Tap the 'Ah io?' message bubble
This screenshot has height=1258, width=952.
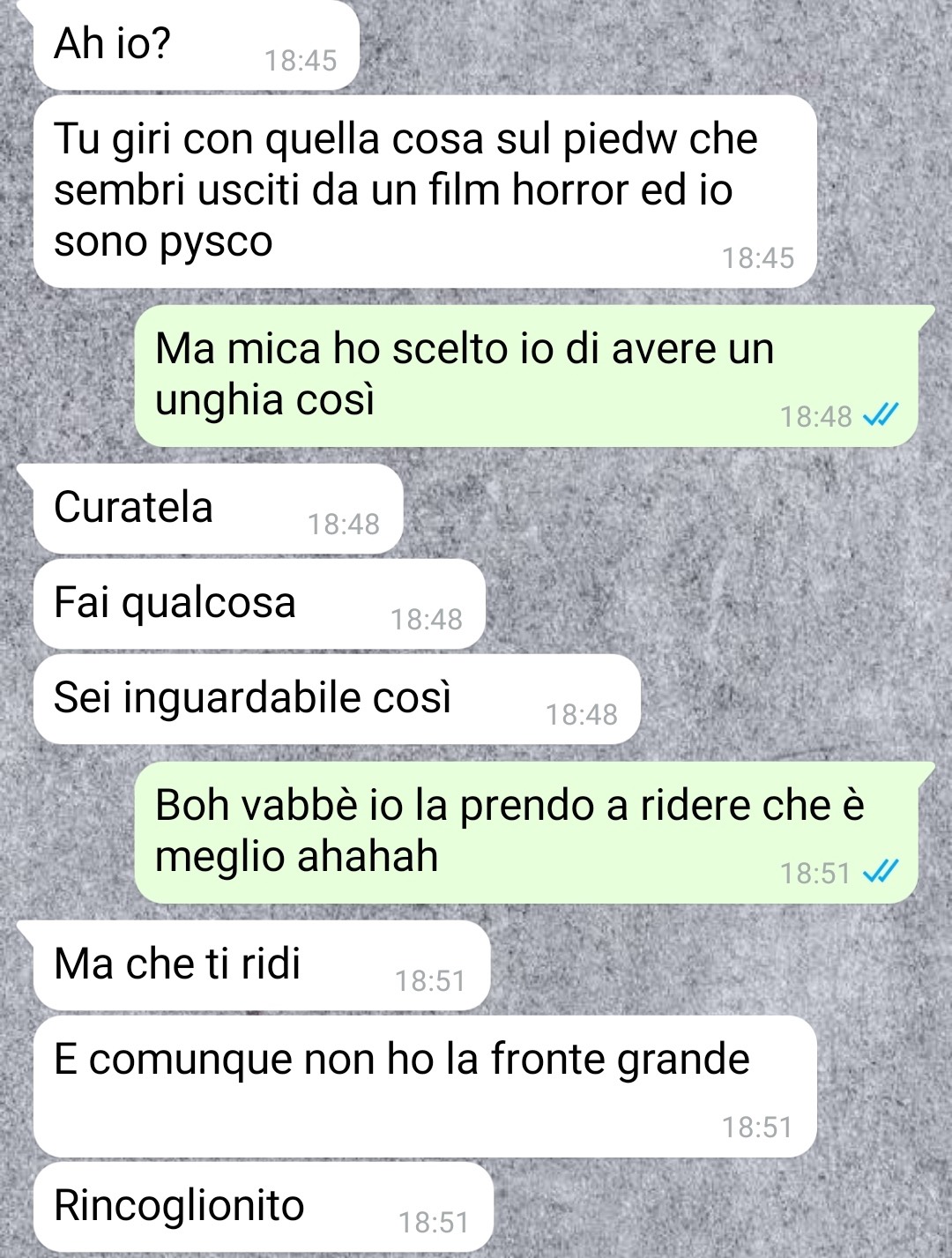point(196,44)
